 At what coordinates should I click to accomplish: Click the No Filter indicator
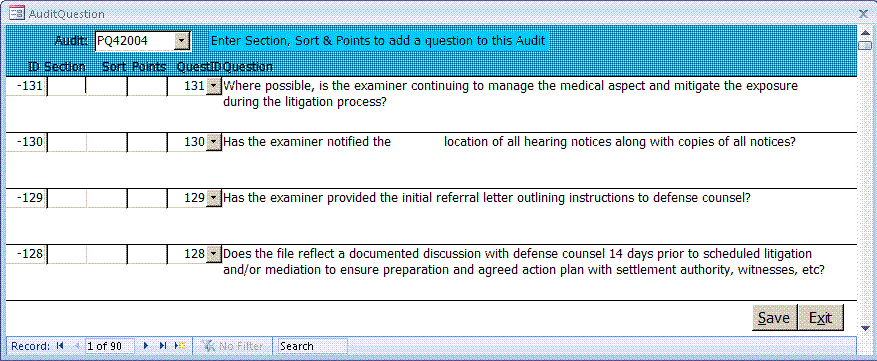(x=232, y=346)
